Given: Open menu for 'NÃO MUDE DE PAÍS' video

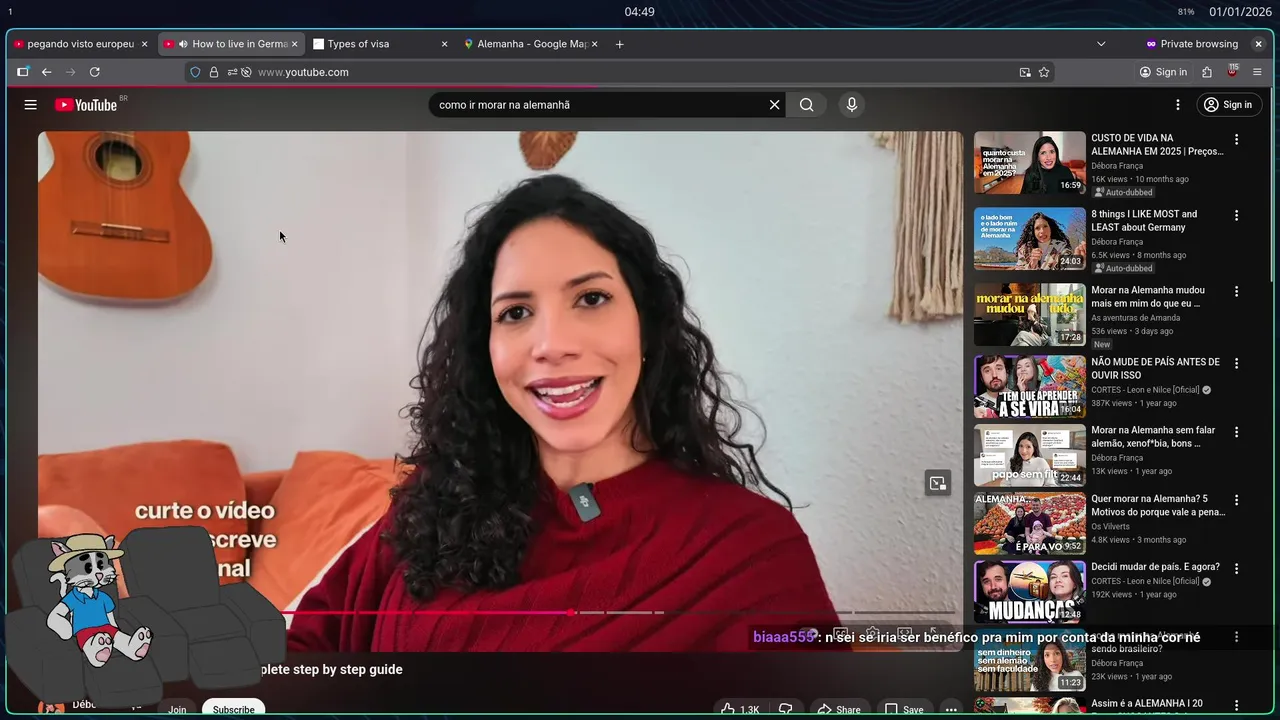Looking at the screenshot, I should [1236, 364].
